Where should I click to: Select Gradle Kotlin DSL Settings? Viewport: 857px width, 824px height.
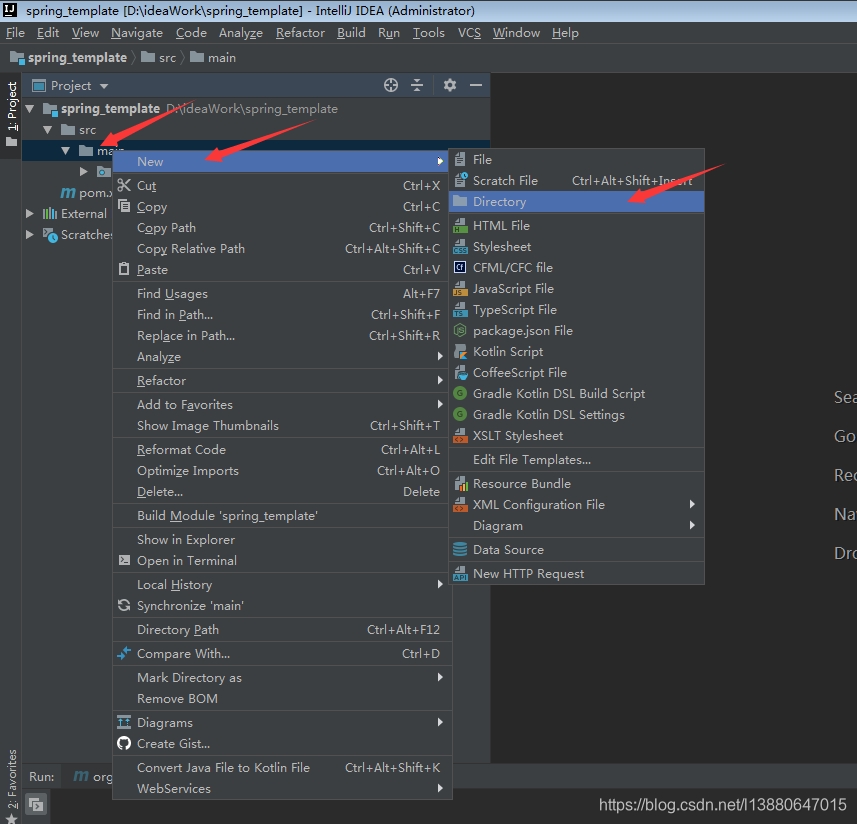click(x=576, y=414)
